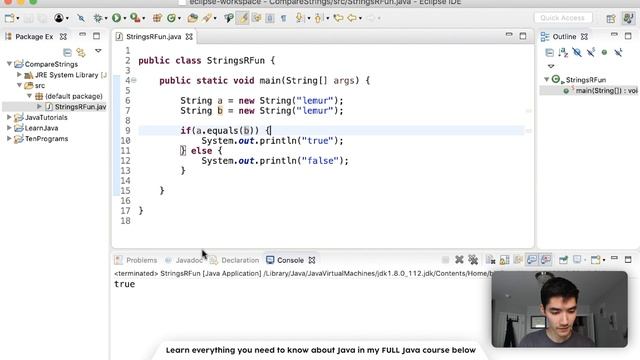The image size is (640, 360).
Task: Click Remove All Terminated Launches icon
Action: click(473, 260)
